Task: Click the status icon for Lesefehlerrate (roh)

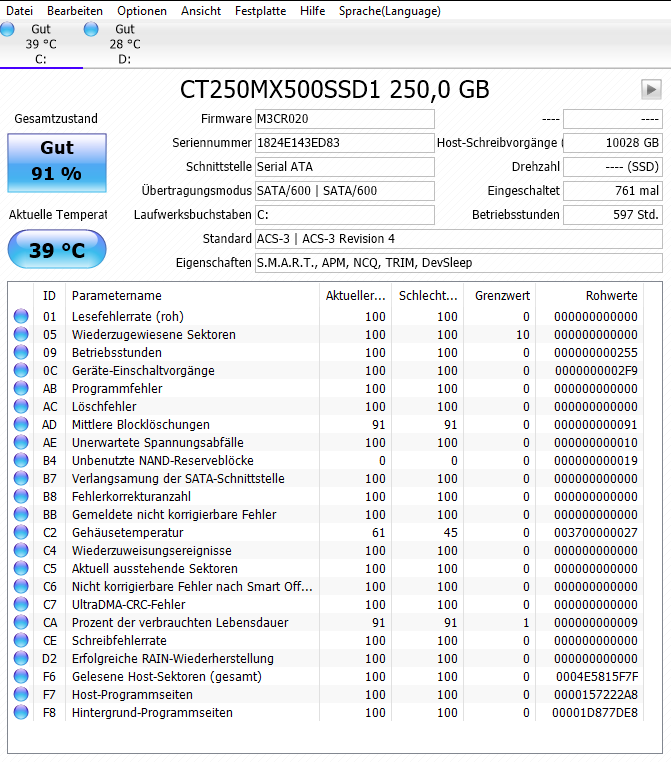Action: (x=21, y=316)
